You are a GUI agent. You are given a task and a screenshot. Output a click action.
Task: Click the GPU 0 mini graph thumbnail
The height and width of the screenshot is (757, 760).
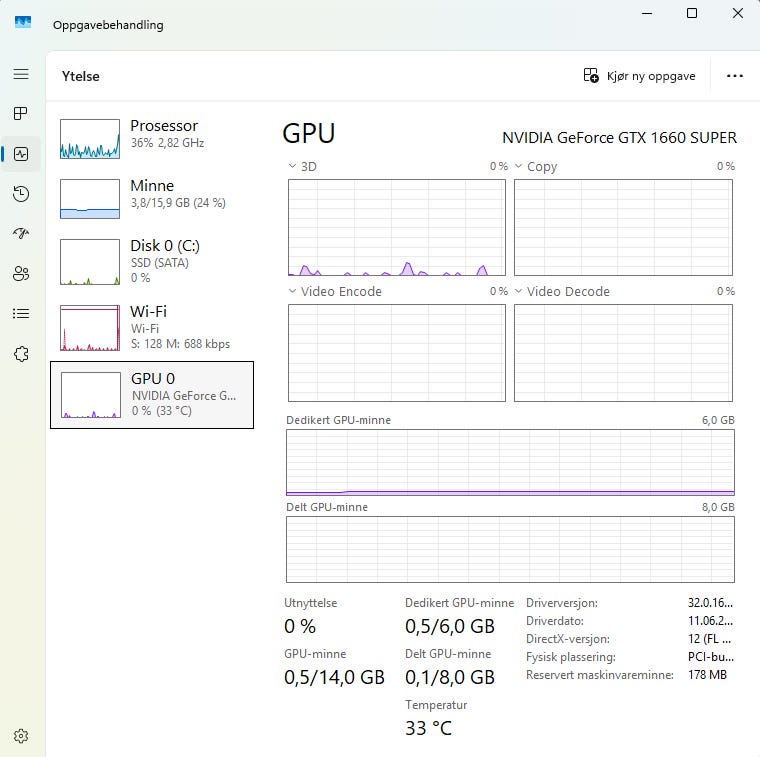(x=91, y=395)
